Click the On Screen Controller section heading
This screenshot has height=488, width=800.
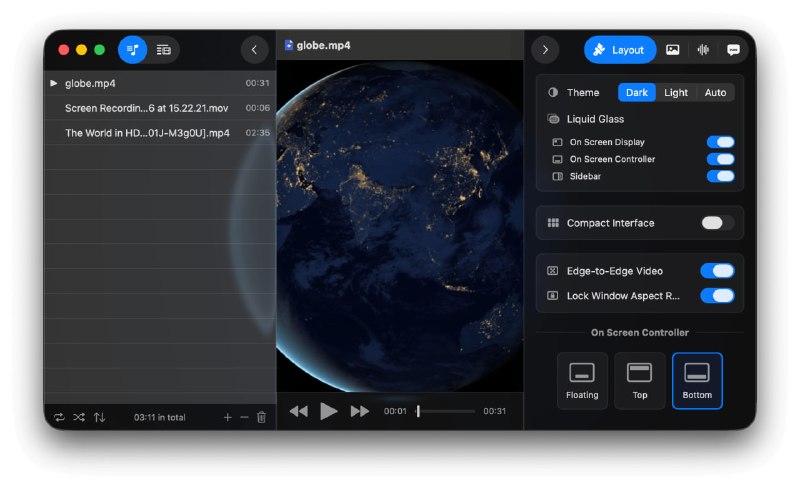[x=640, y=332]
